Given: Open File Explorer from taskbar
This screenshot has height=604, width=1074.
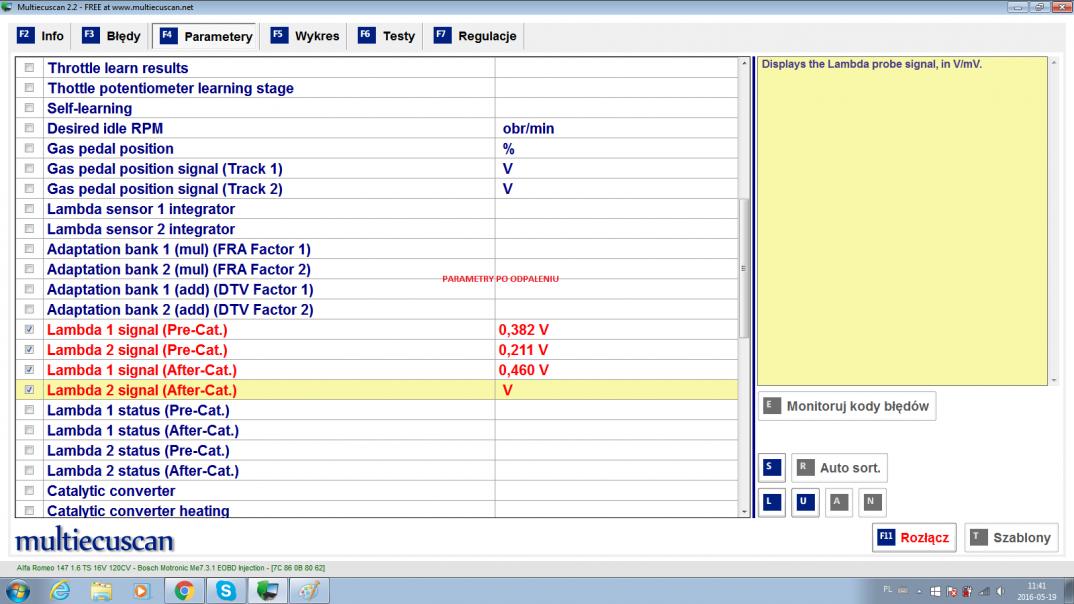Looking at the screenshot, I should tap(101, 590).
